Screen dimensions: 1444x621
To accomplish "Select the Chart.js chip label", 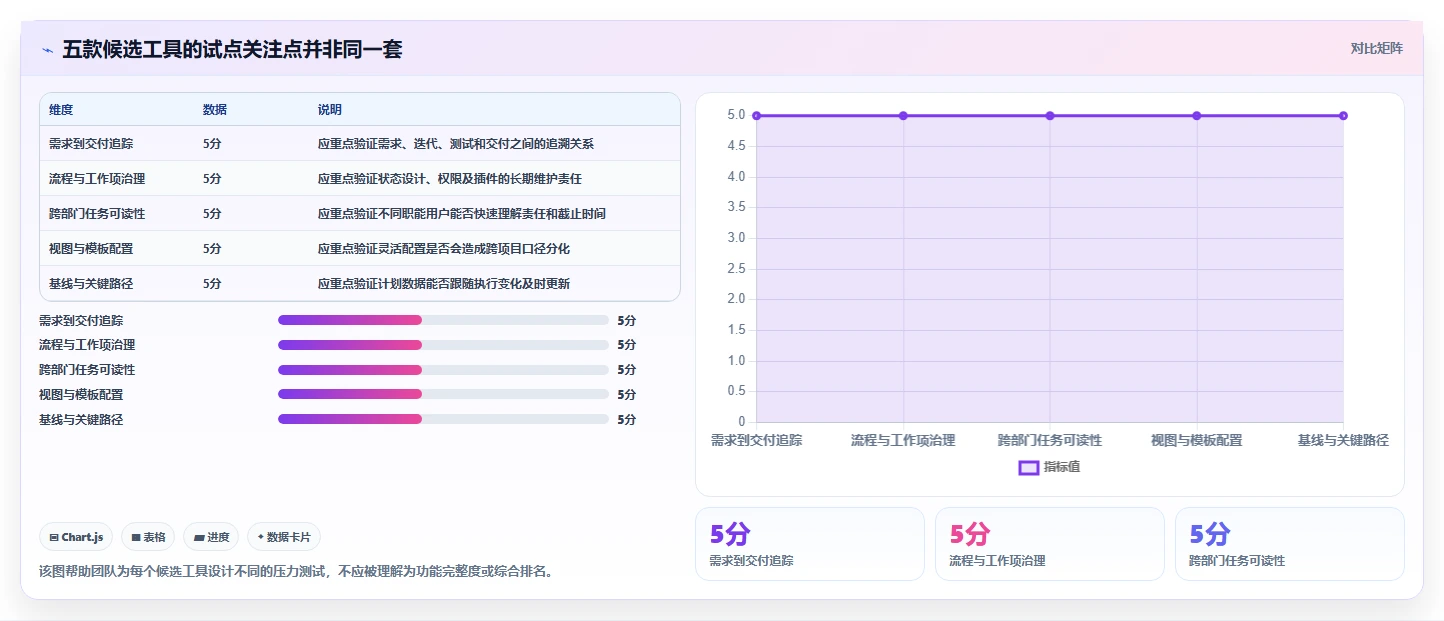I will 82,537.
